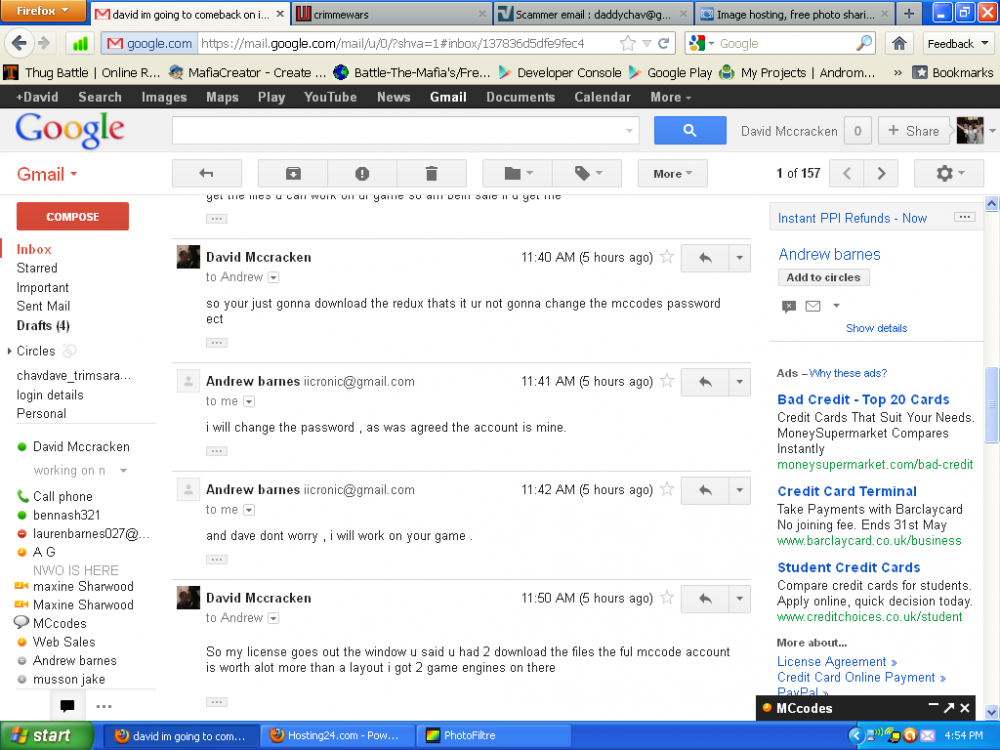Click the blue Google search button
The width and height of the screenshot is (1000, 750).
point(689,131)
